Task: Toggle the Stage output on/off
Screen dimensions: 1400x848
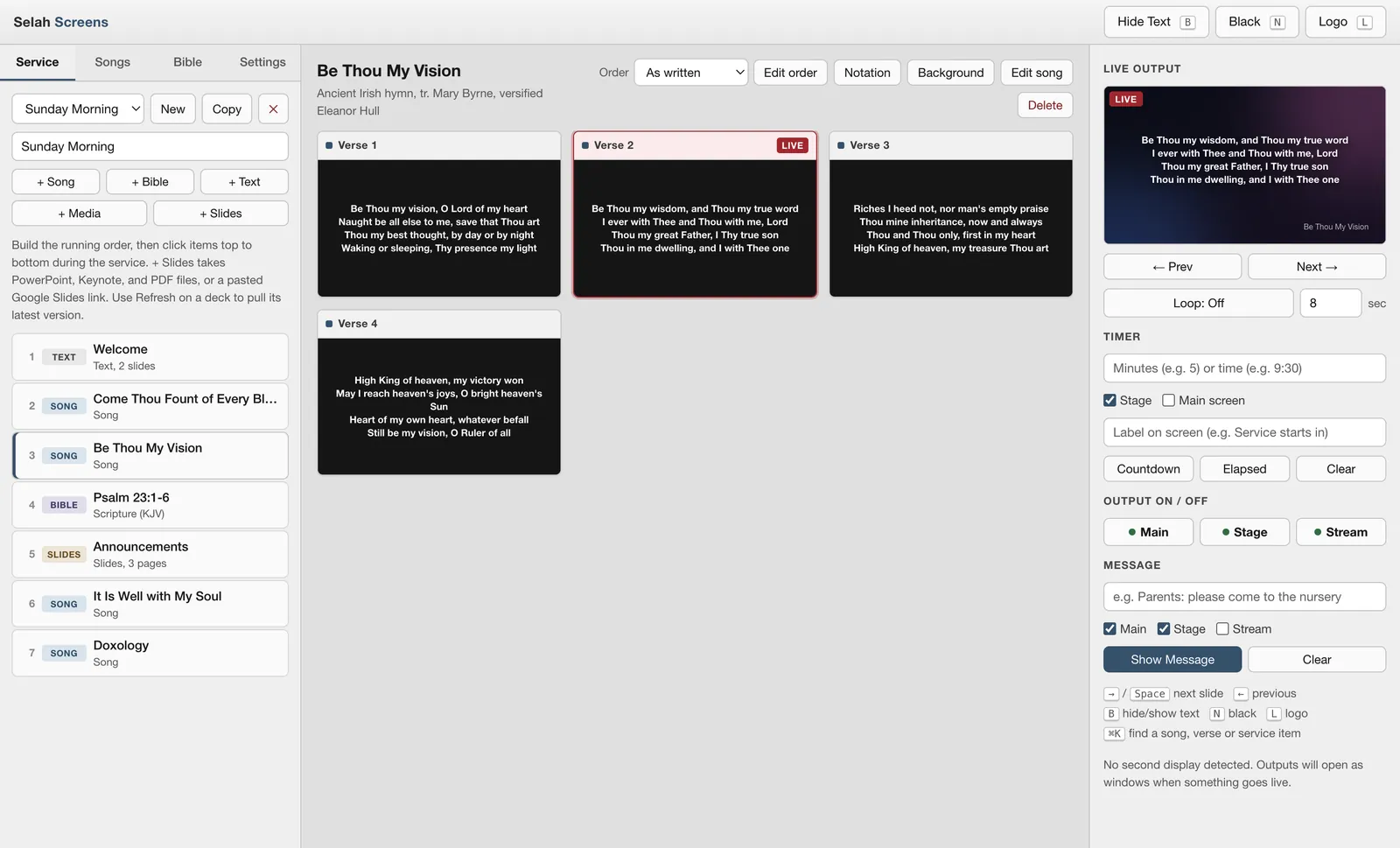Action: pyautogui.click(x=1244, y=532)
